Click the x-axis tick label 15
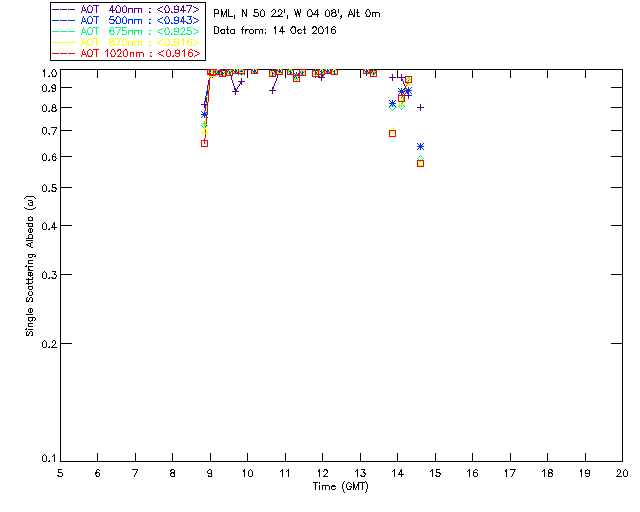 coord(435,473)
